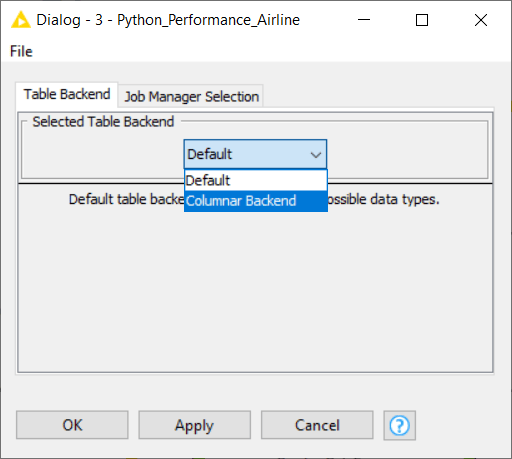Choose Default from the dropdown list
Screen dimensions: 512x459
pos(256,180)
